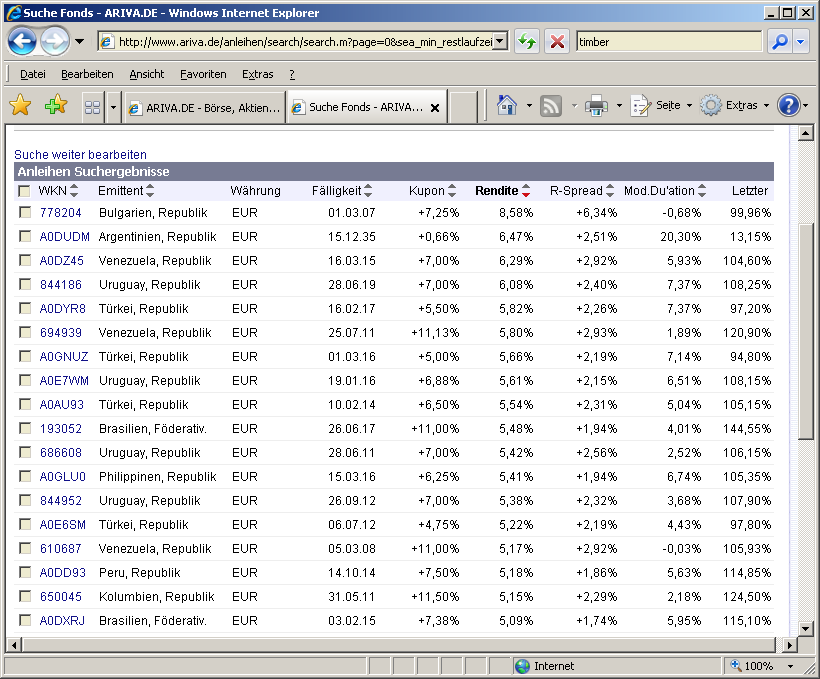Sort by R-Spread column arrows
This screenshot has width=820, height=679.
click(x=610, y=191)
